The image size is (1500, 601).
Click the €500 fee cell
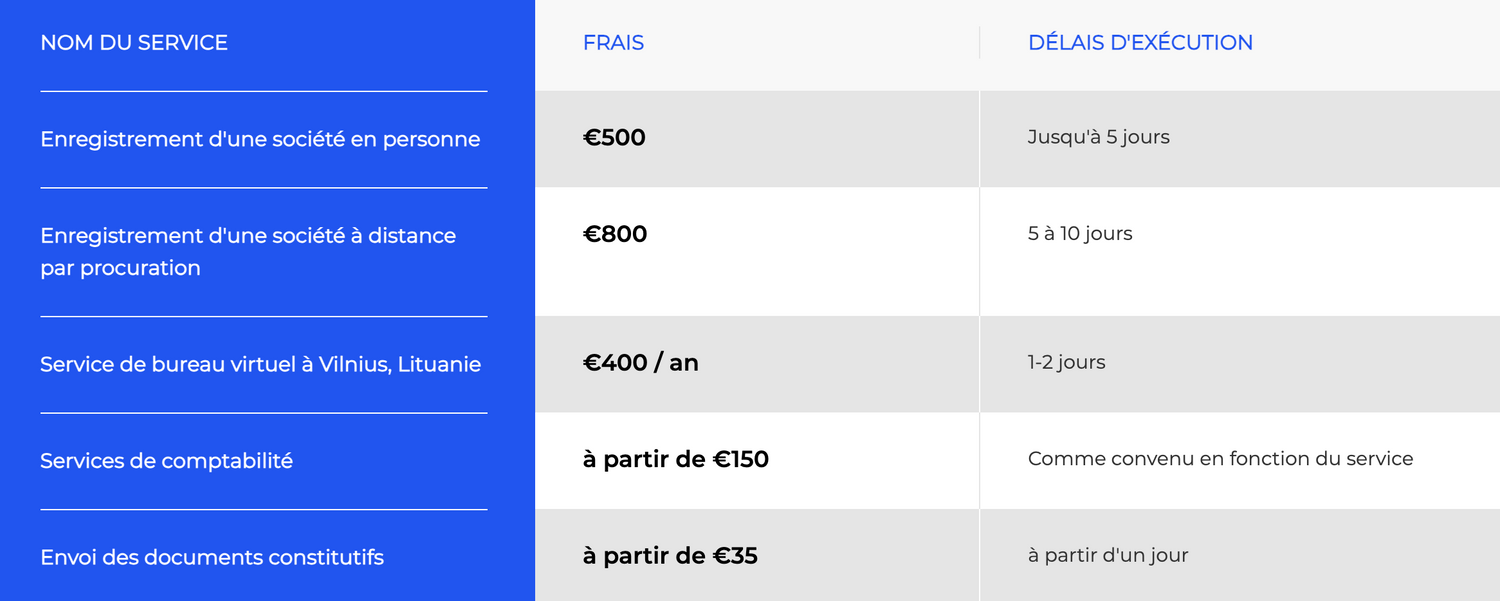click(x=614, y=138)
